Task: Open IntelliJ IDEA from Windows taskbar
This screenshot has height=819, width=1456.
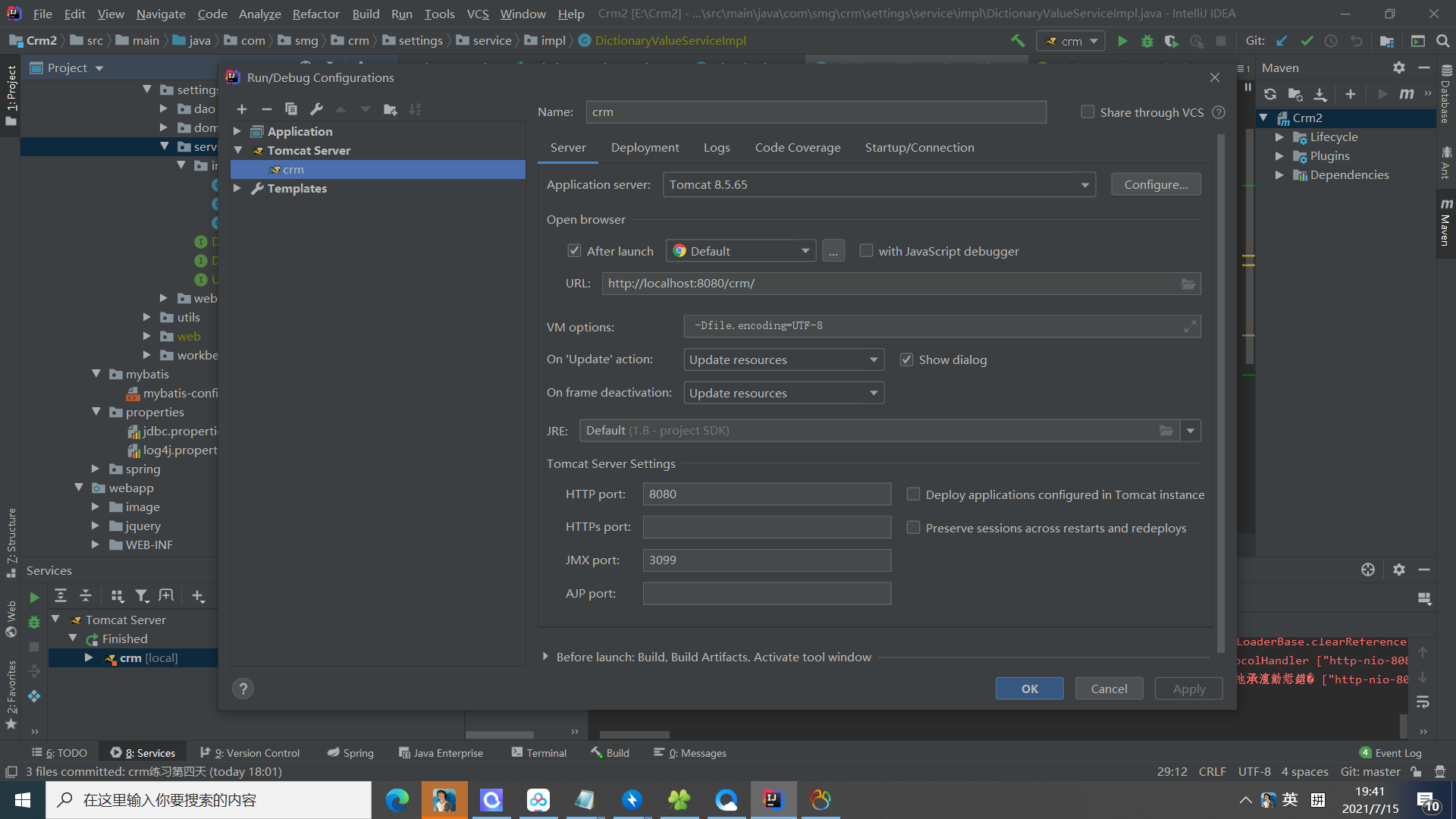Action: 773,799
